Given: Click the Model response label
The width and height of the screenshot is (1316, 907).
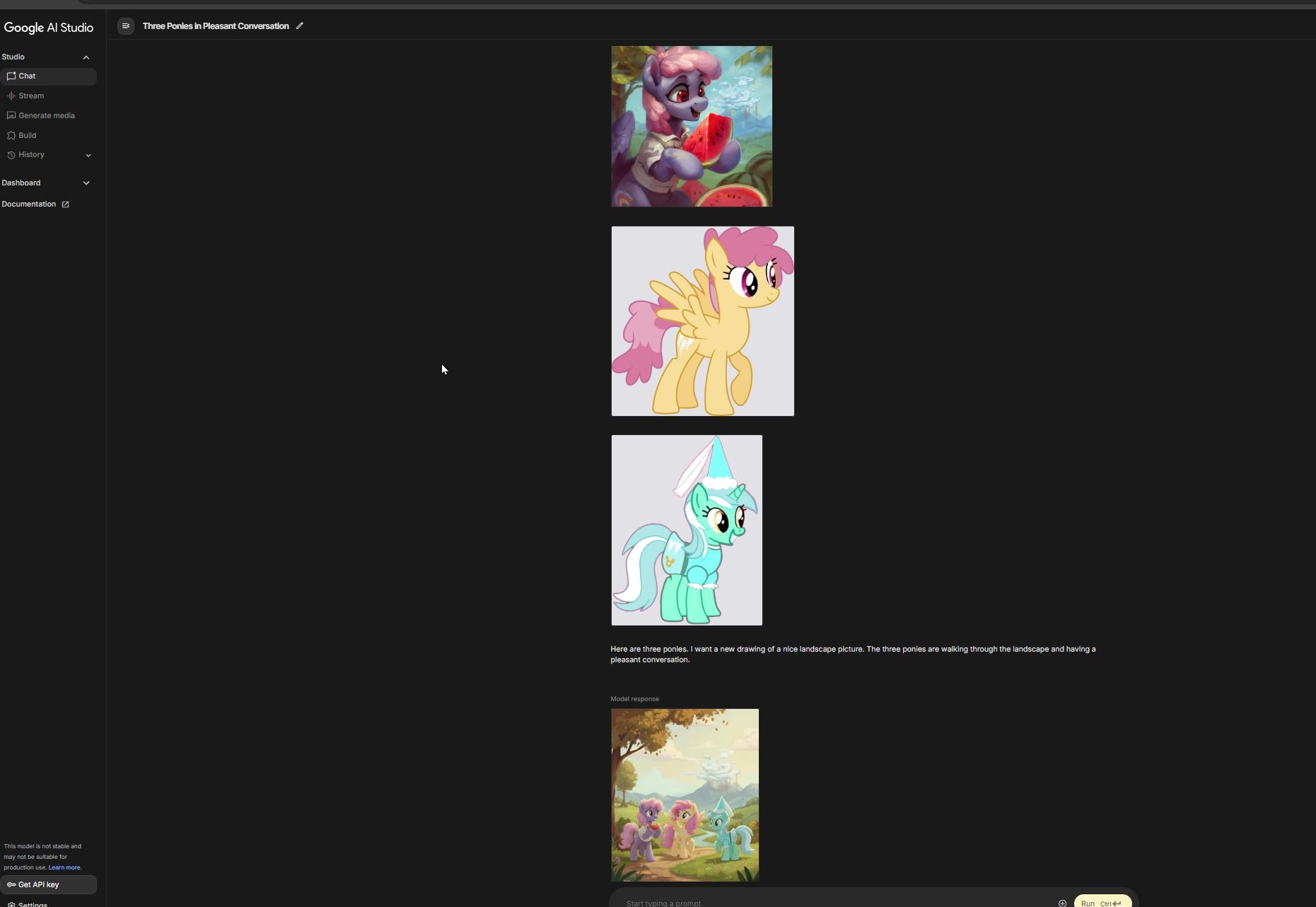Looking at the screenshot, I should point(634,699).
